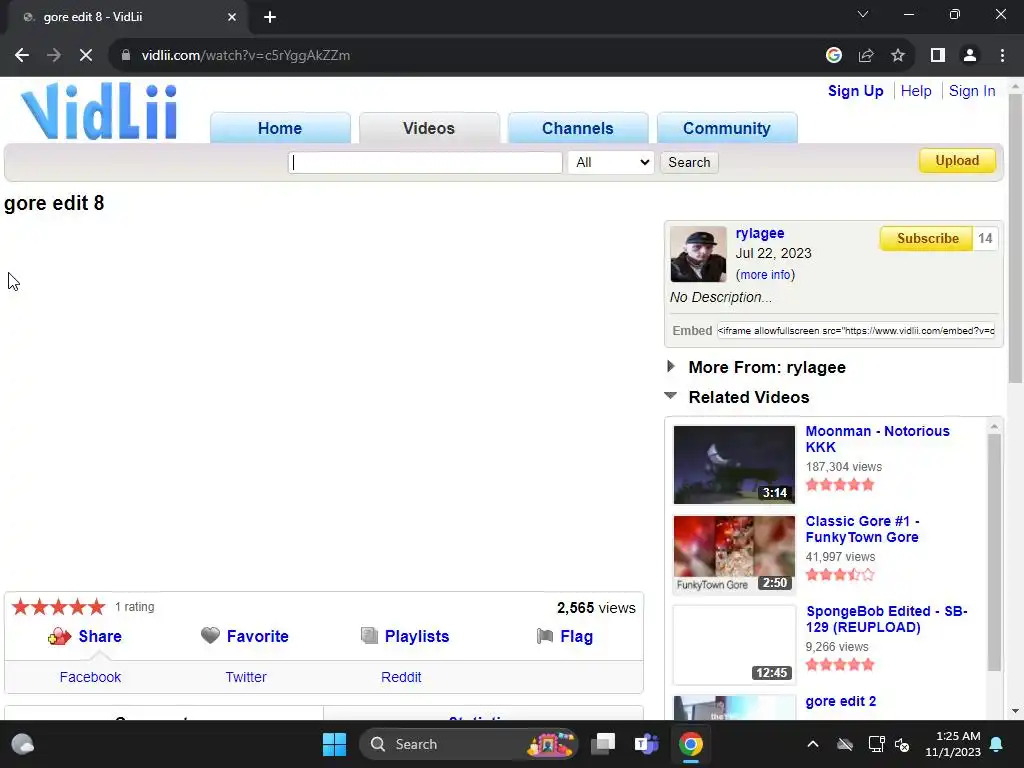Close the gore edit 8 tab
This screenshot has width=1024, height=768.
coord(232,17)
